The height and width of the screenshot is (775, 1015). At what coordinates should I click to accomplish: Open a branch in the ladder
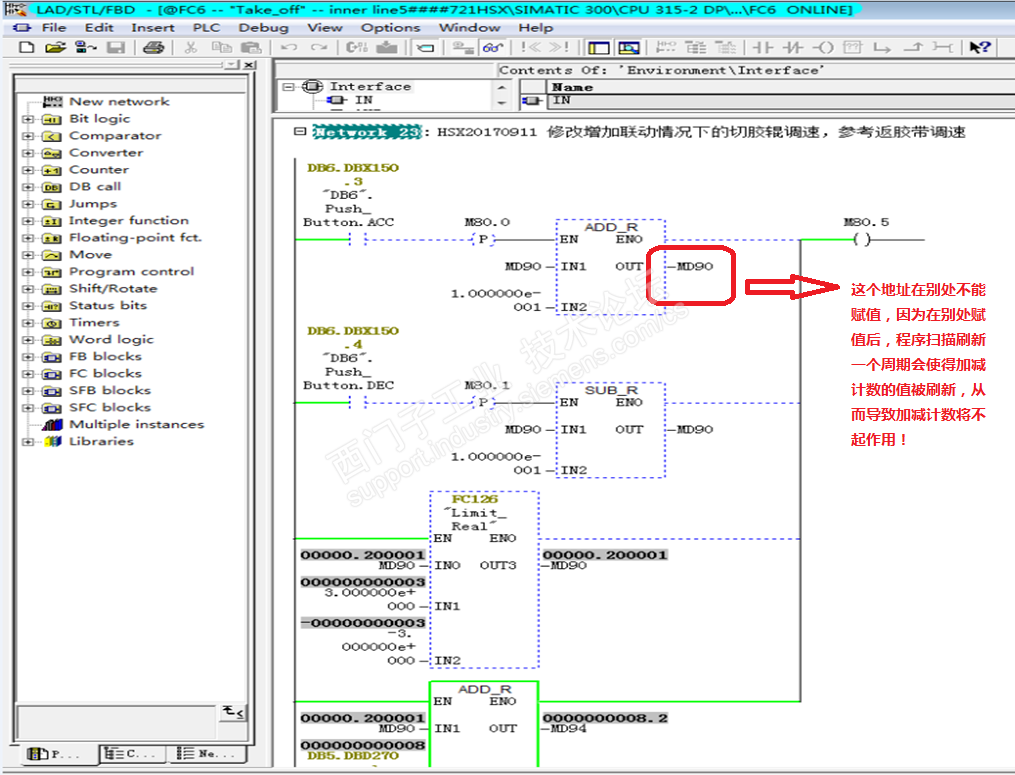point(882,47)
